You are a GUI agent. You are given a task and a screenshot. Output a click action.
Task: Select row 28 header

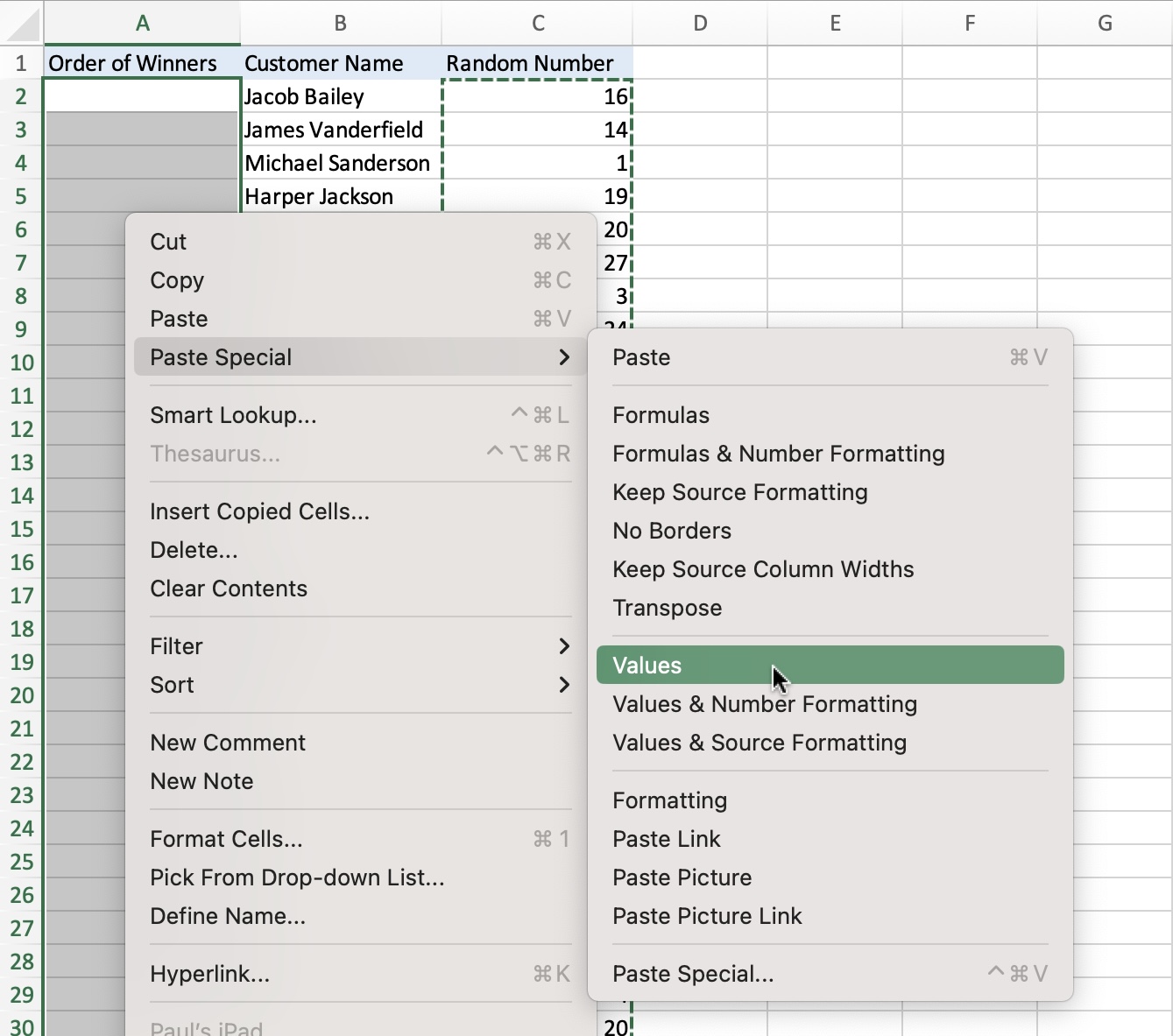pyautogui.click(x=21, y=962)
